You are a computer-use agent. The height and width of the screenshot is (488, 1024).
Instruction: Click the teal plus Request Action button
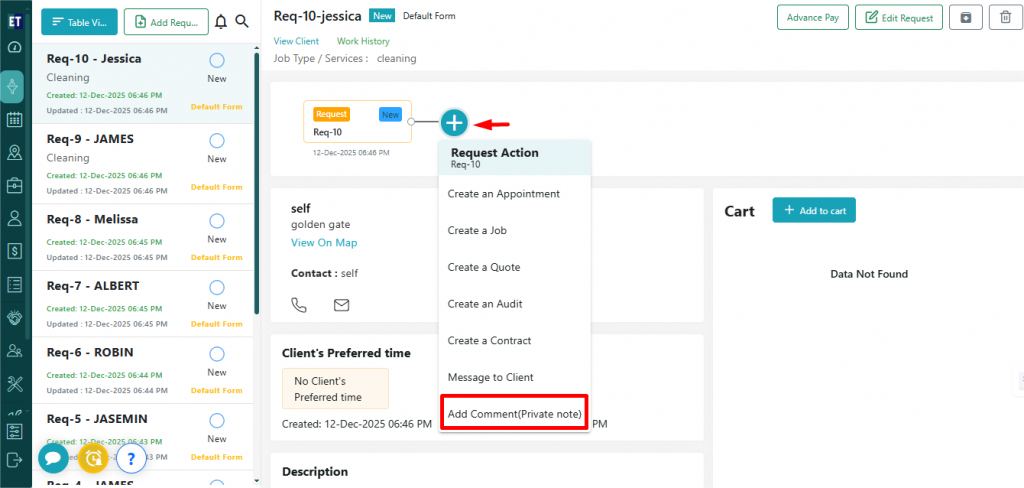[x=454, y=123]
